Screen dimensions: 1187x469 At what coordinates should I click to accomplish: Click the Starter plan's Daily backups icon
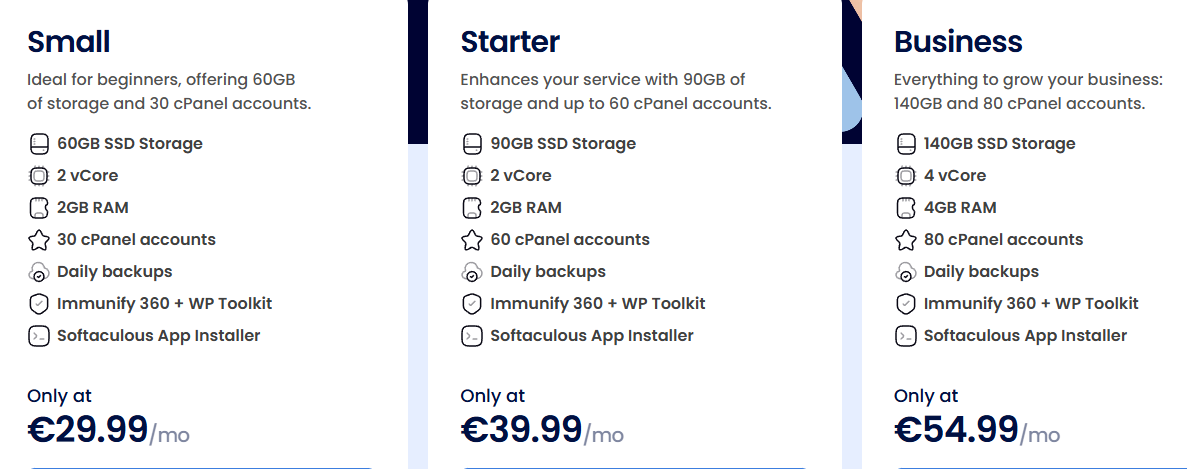(472, 272)
